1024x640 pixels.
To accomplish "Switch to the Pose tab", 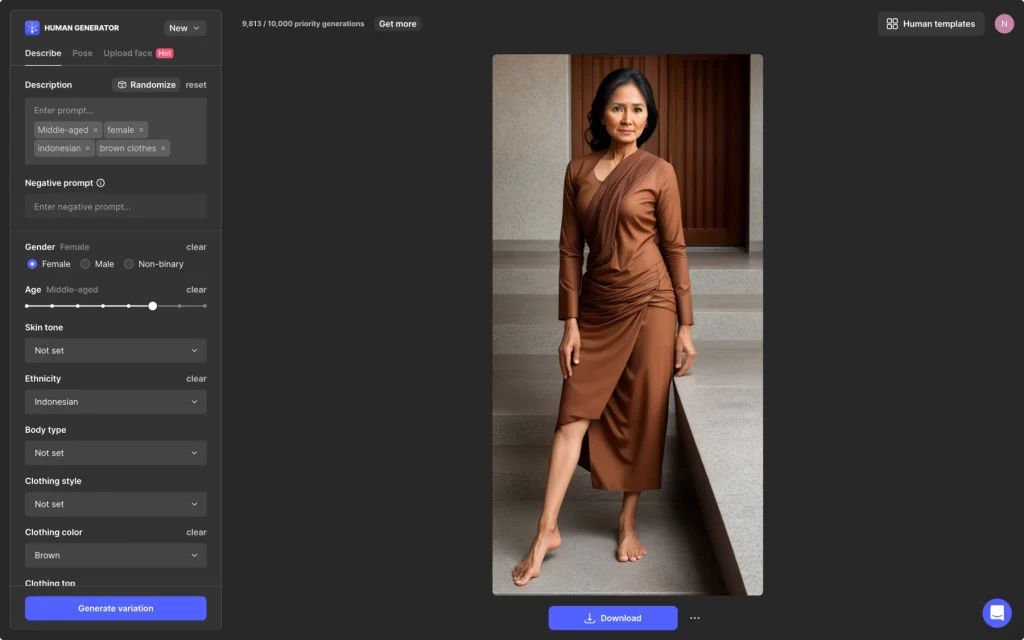I will [x=82, y=54].
